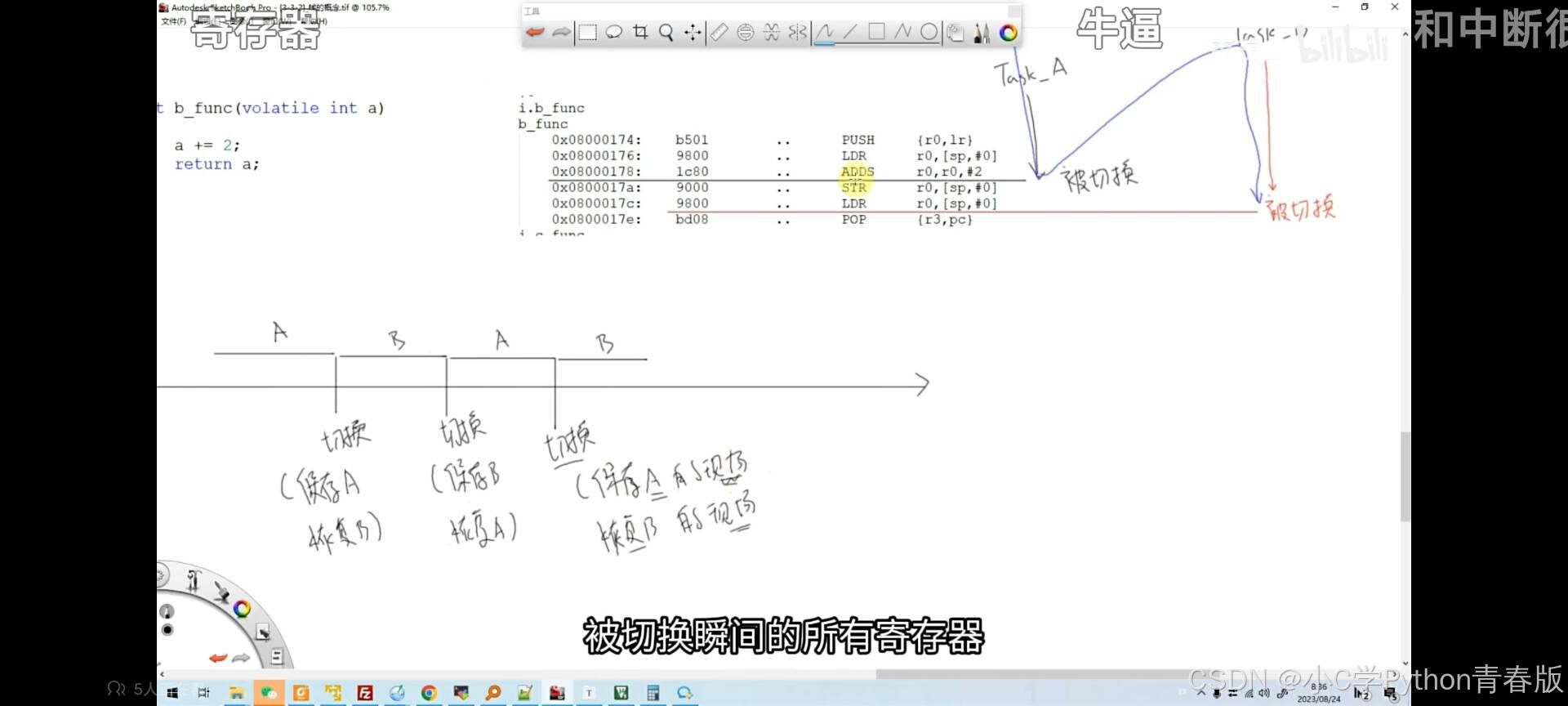Open the Calculator from the taskbar

[x=653, y=693]
